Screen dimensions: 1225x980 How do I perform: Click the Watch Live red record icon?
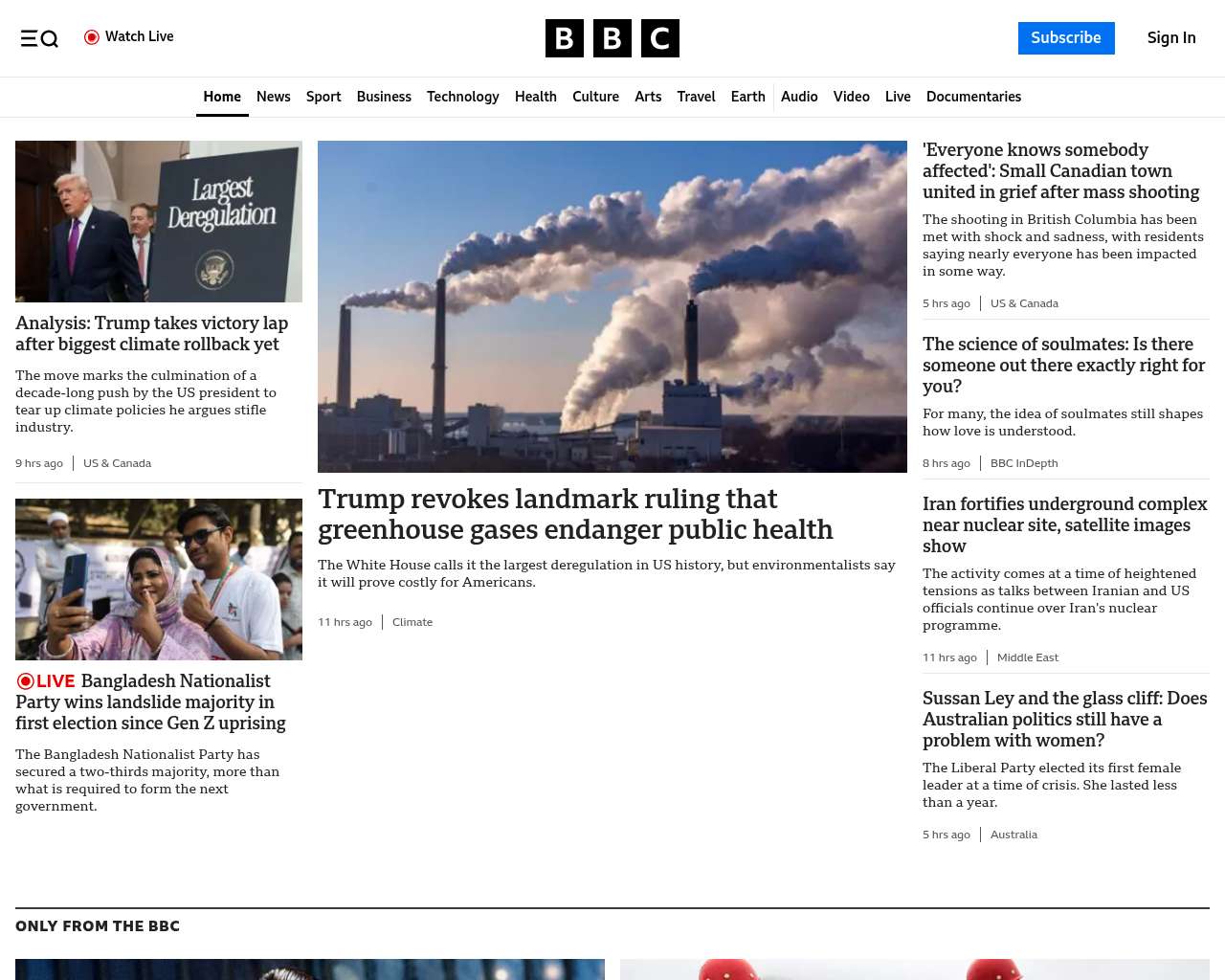(x=92, y=37)
